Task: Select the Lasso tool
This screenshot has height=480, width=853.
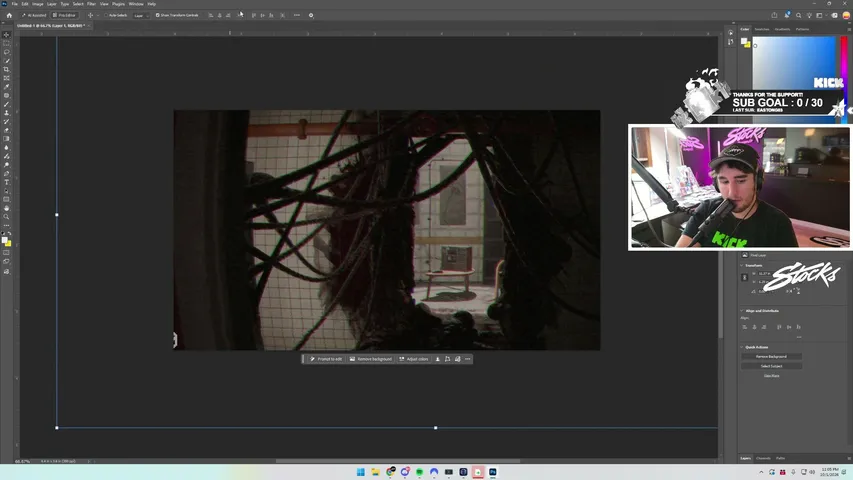Action: [x=7, y=52]
